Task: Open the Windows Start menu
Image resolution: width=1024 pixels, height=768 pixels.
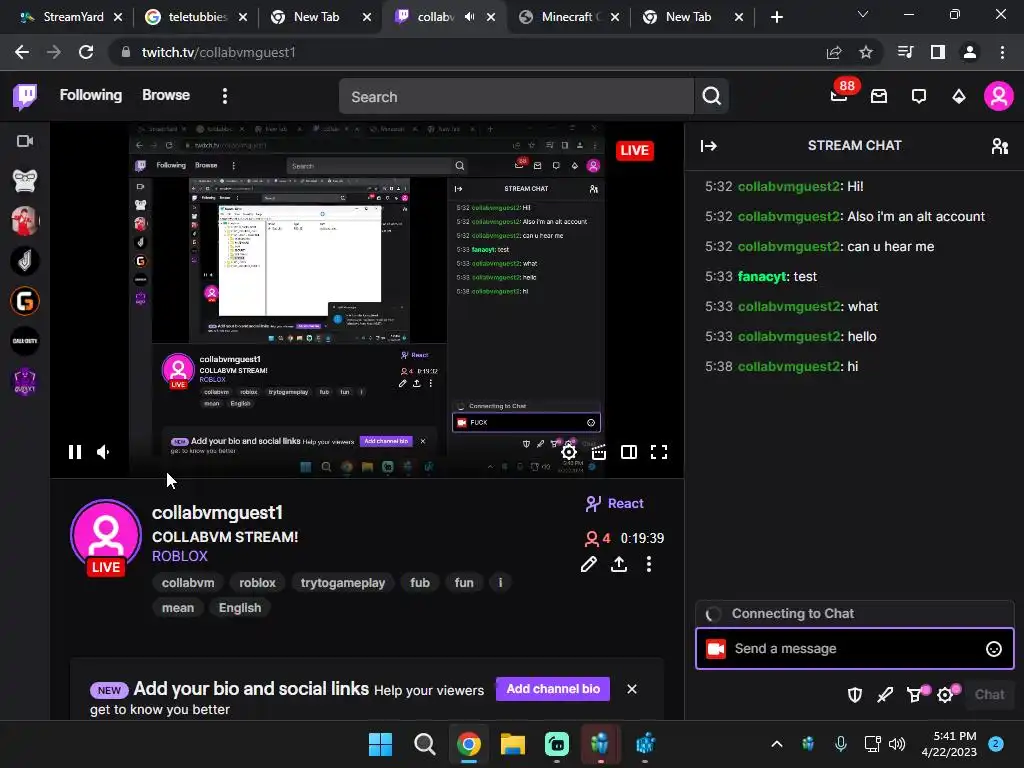Action: click(380, 744)
